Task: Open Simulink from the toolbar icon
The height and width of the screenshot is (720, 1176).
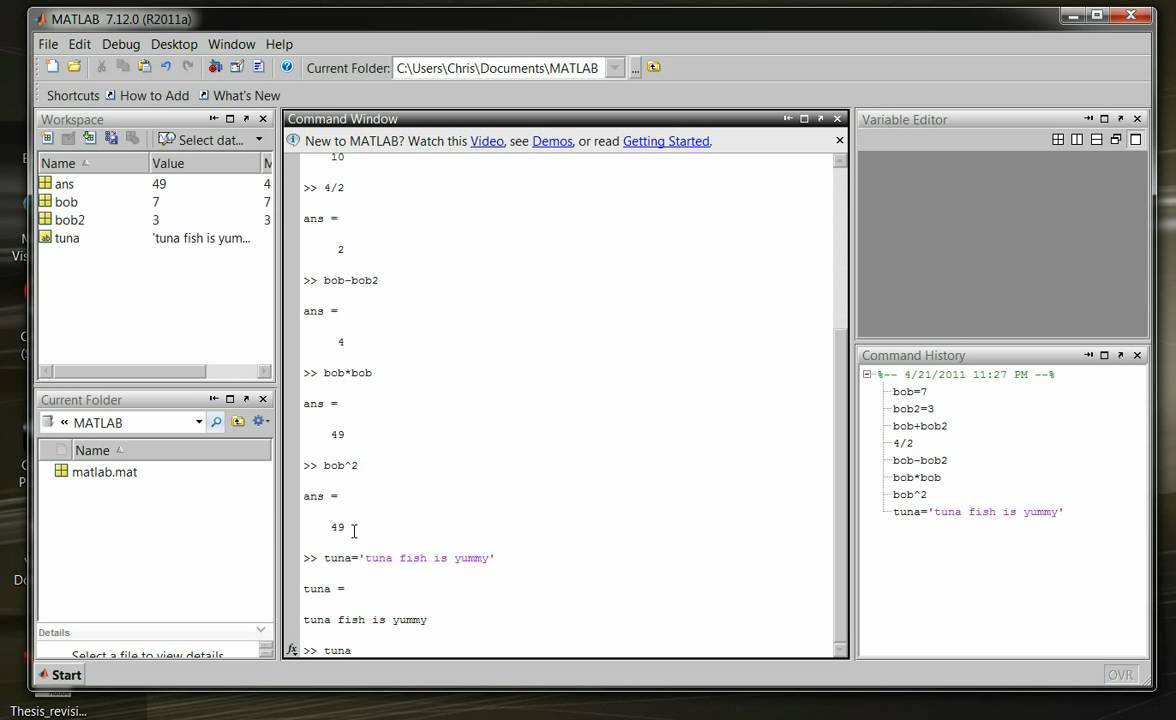Action: pyautogui.click(x=215, y=67)
